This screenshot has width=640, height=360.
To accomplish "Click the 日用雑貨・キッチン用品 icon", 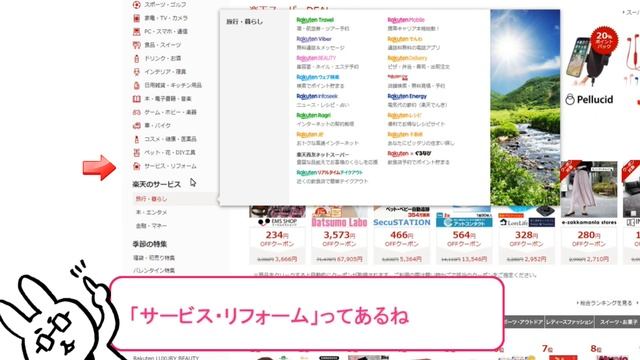I will [137, 86].
